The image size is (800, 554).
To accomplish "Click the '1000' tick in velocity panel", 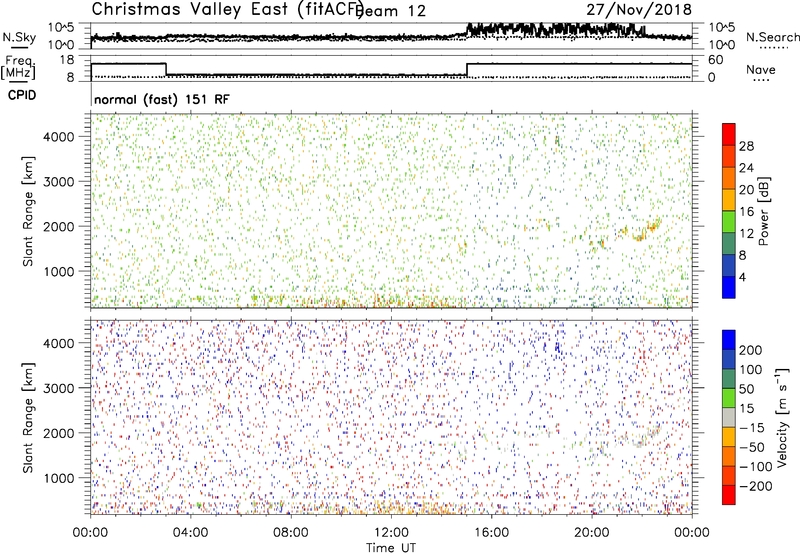I will [59, 478].
